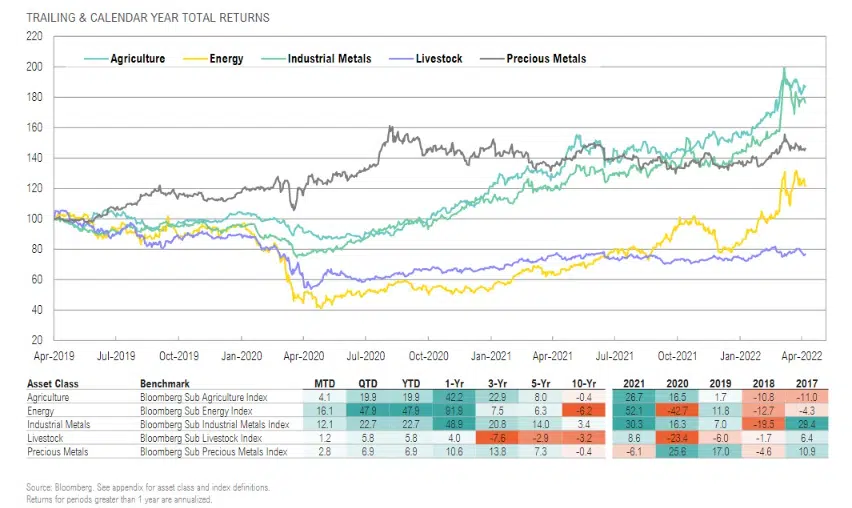
Task: Click the Jan-2022 x-axis label
Action: [x=740, y=353]
